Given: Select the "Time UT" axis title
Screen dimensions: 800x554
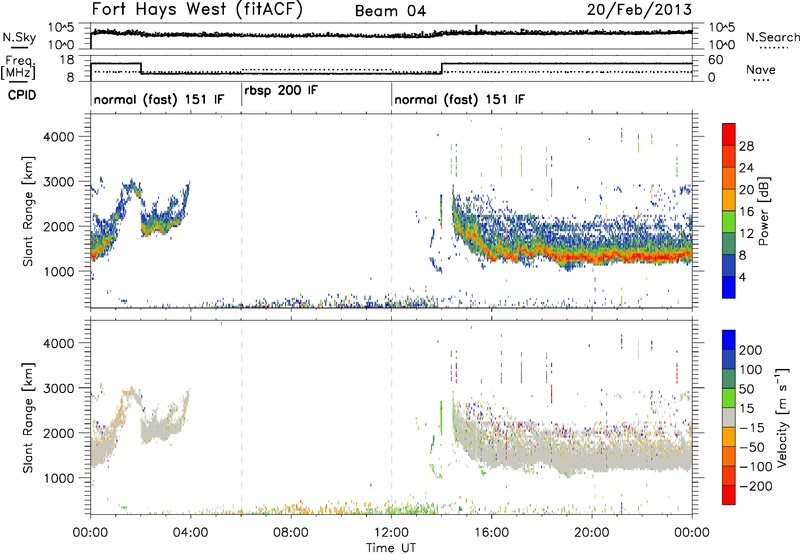Looking at the screenshot, I should 391,548.
